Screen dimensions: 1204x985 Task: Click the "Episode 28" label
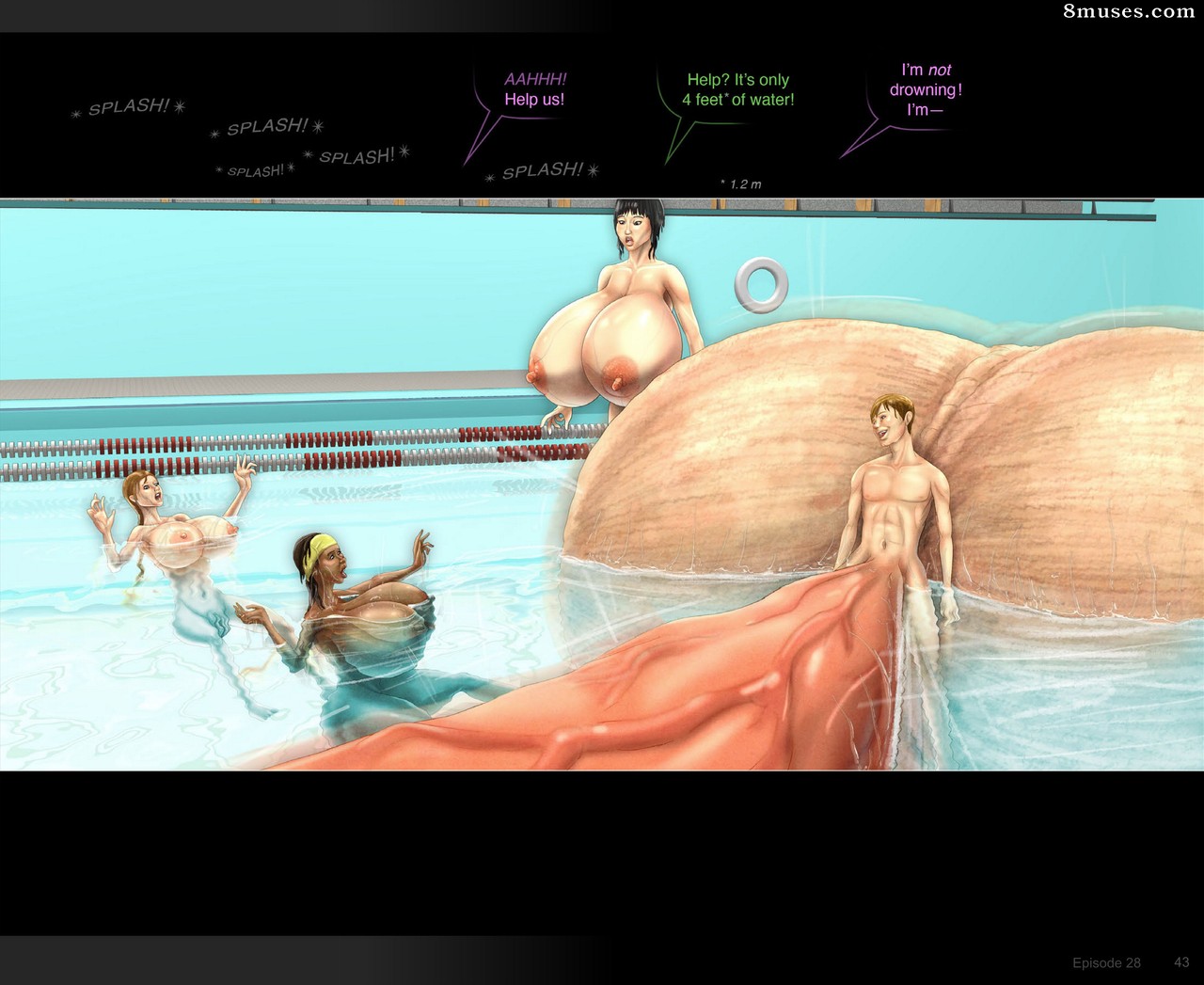click(1106, 962)
